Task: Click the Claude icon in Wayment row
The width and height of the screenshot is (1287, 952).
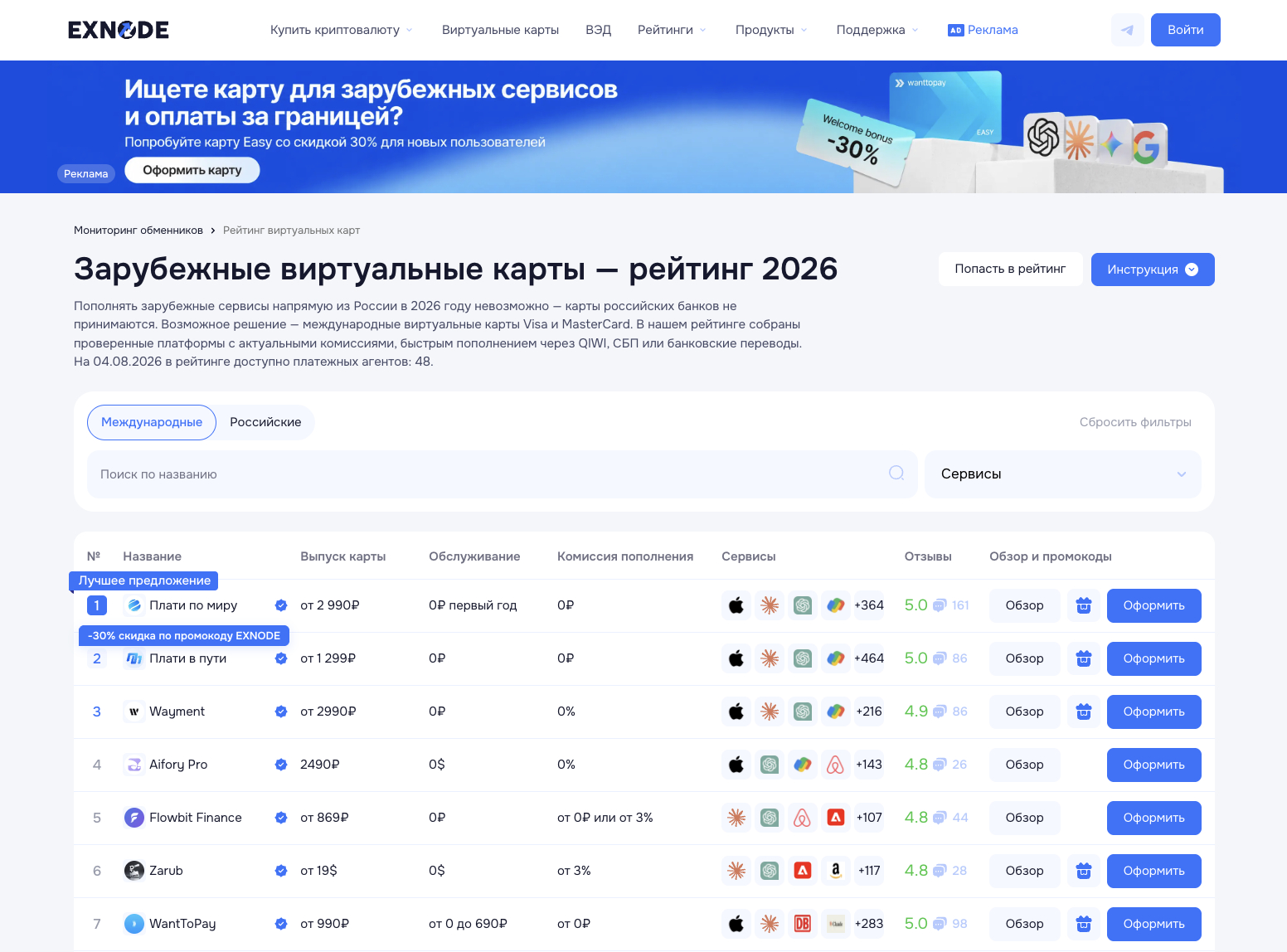Action: (x=770, y=712)
